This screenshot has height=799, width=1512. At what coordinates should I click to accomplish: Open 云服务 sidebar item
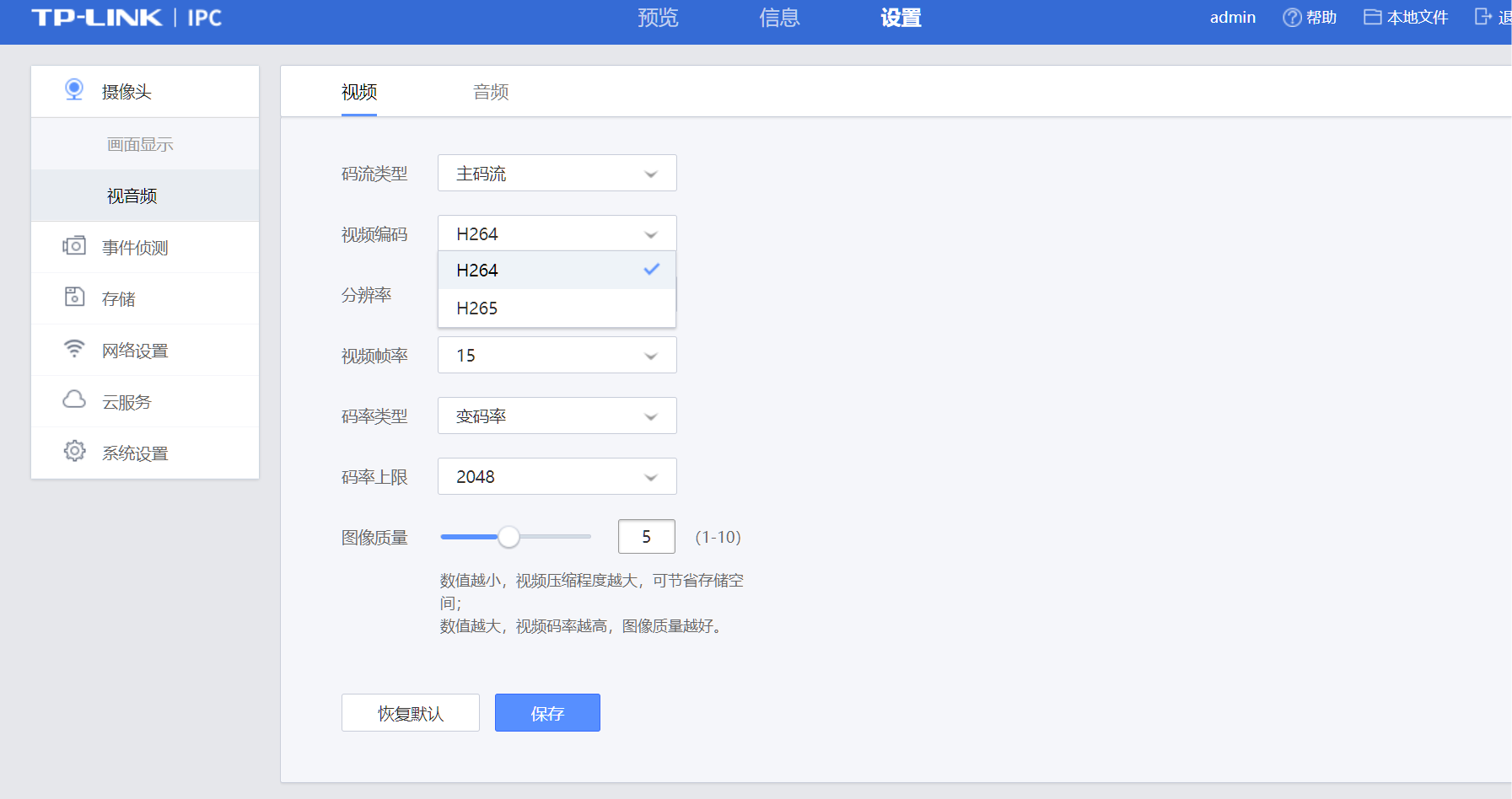click(x=145, y=401)
